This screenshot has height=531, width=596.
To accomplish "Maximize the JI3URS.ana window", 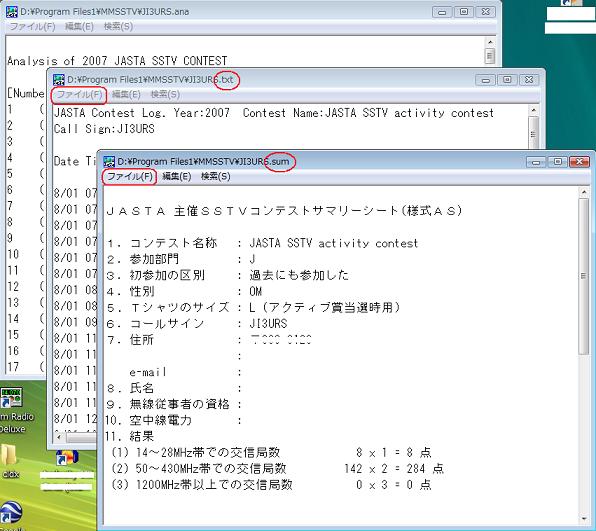I will click(x=464, y=12).
